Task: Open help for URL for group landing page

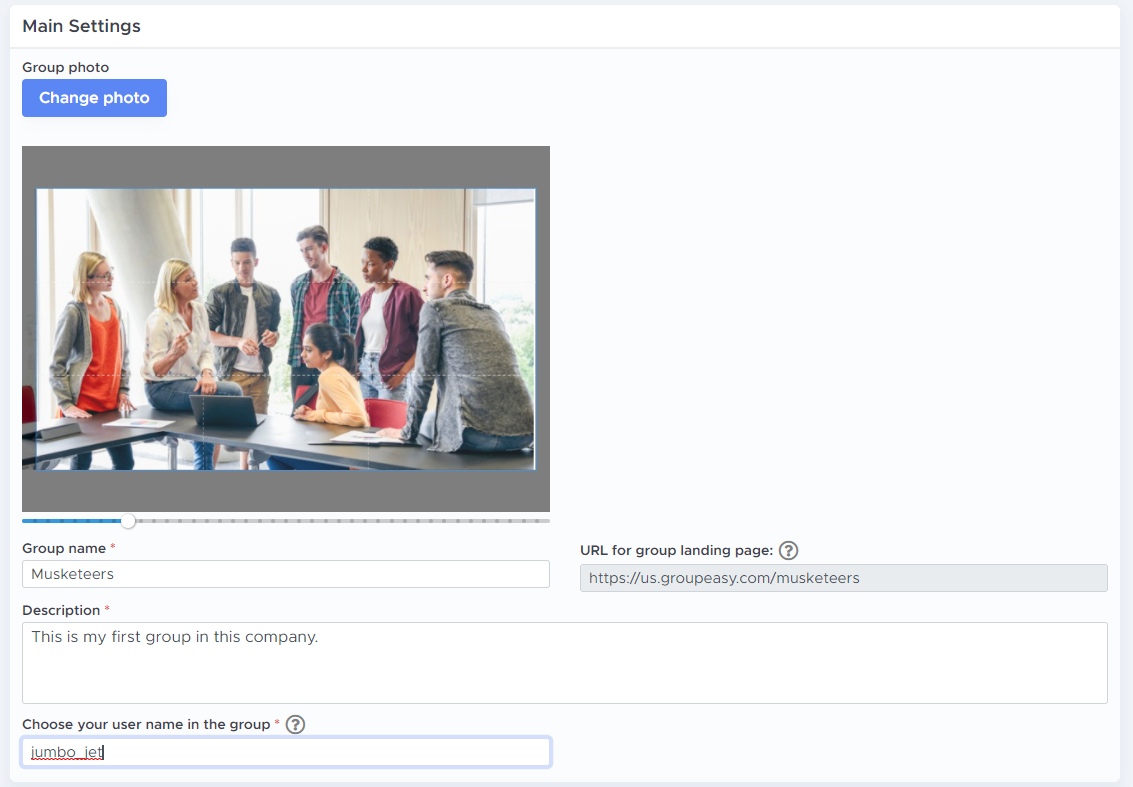Action: pos(788,551)
